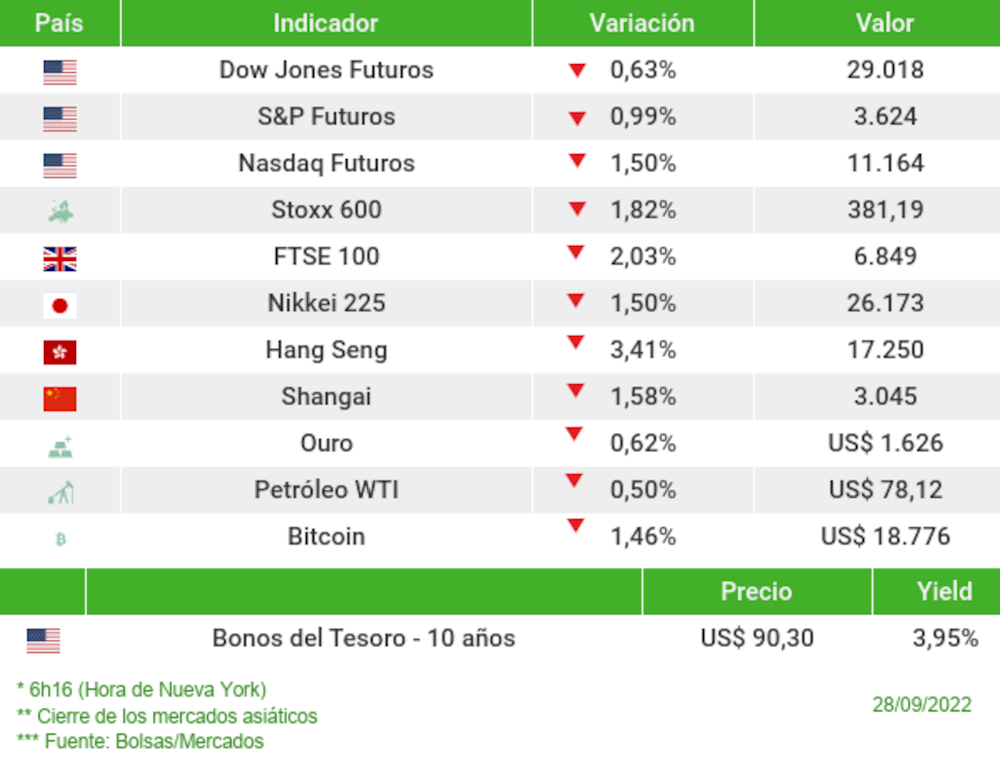Select the oil pump icon beside Petróleo WTI
The image size is (1000, 775).
tap(60, 492)
